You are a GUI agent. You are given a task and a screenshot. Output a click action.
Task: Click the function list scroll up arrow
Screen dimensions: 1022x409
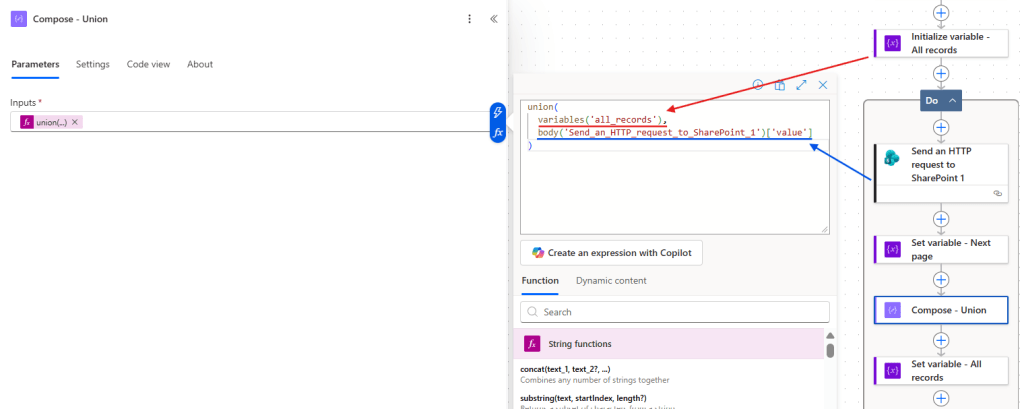(x=830, y=336)
